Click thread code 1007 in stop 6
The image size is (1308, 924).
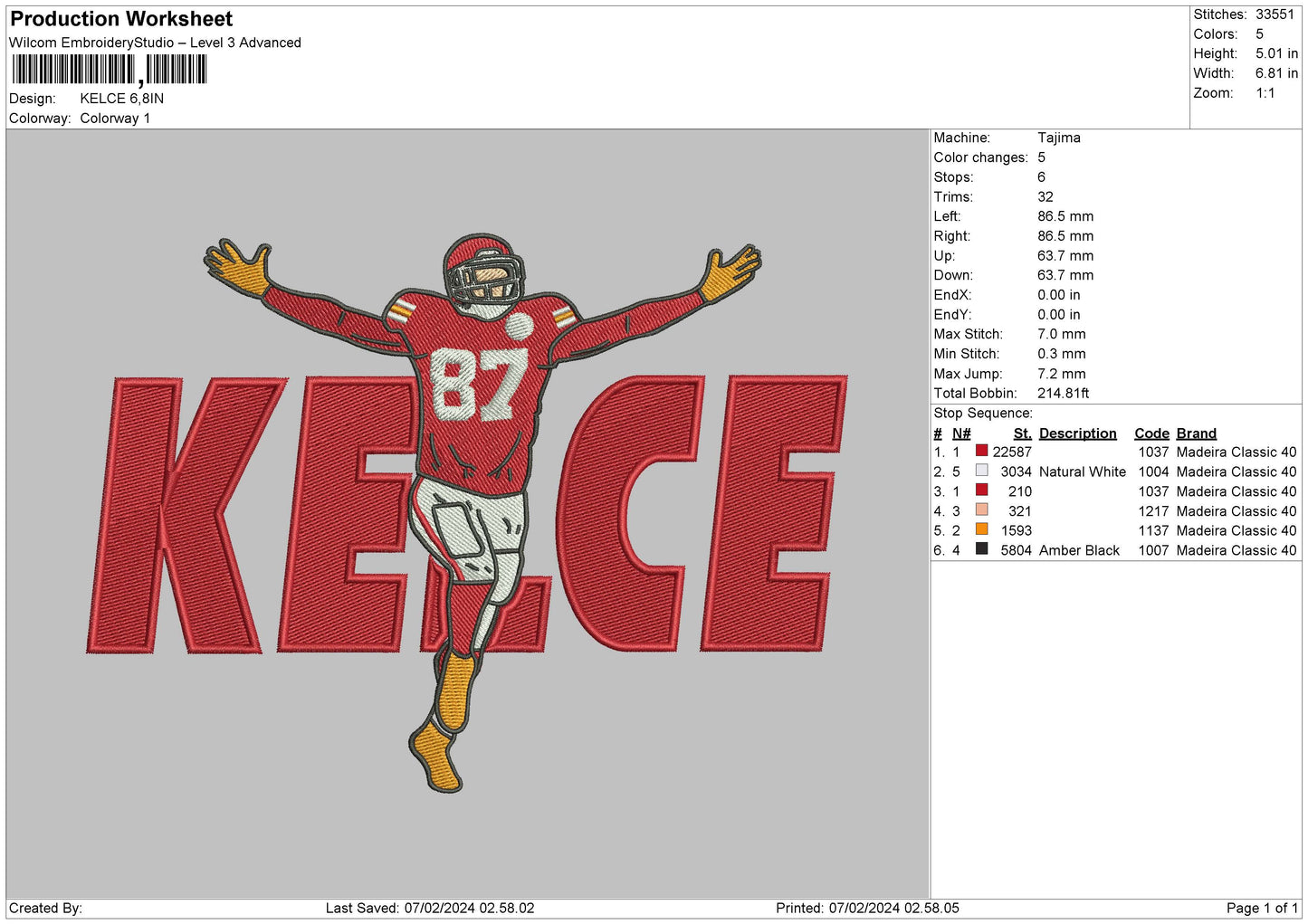pyautogui.click(x=1154, y=550)
